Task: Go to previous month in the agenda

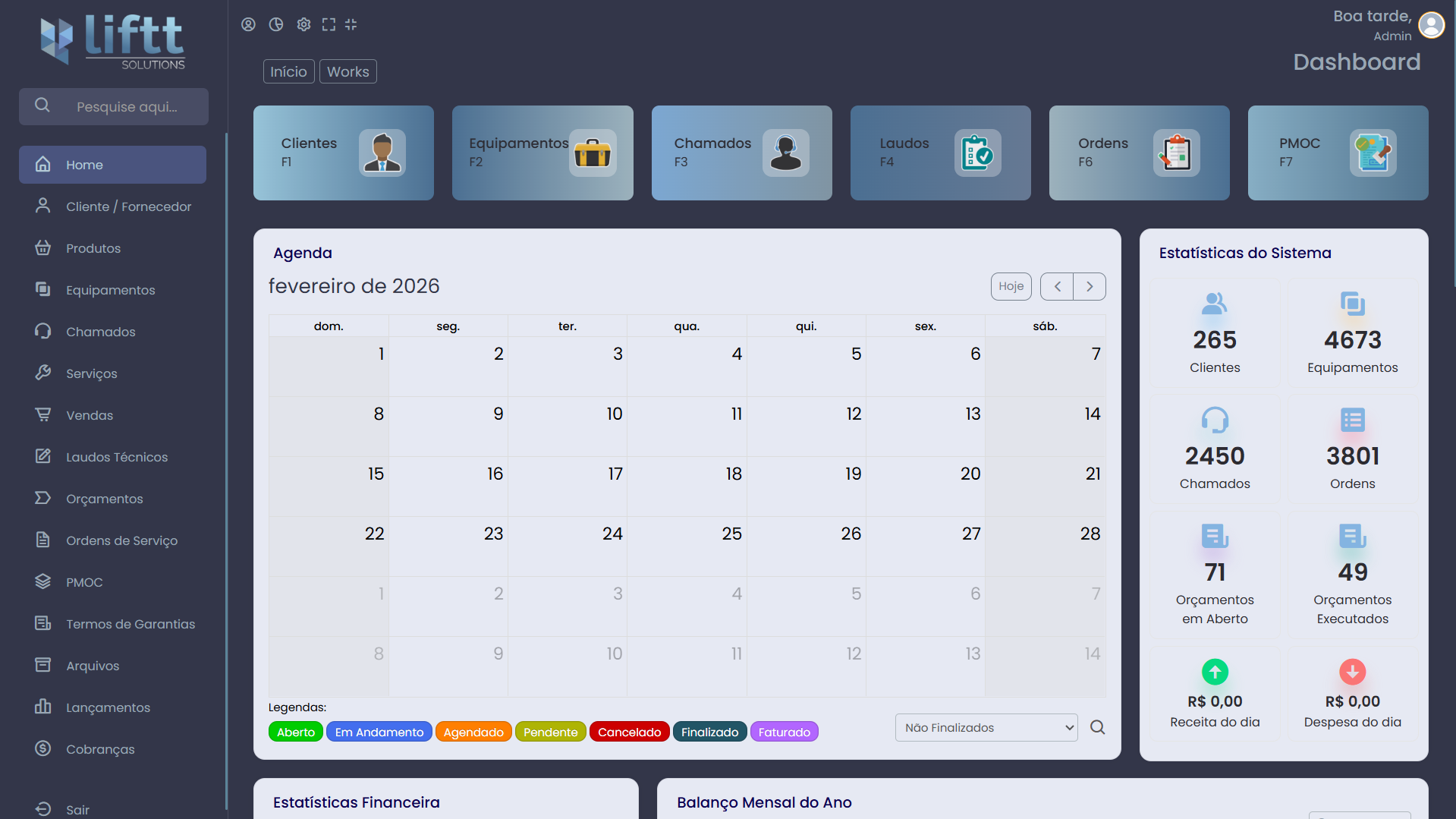Action: (x=1057, y=286)
